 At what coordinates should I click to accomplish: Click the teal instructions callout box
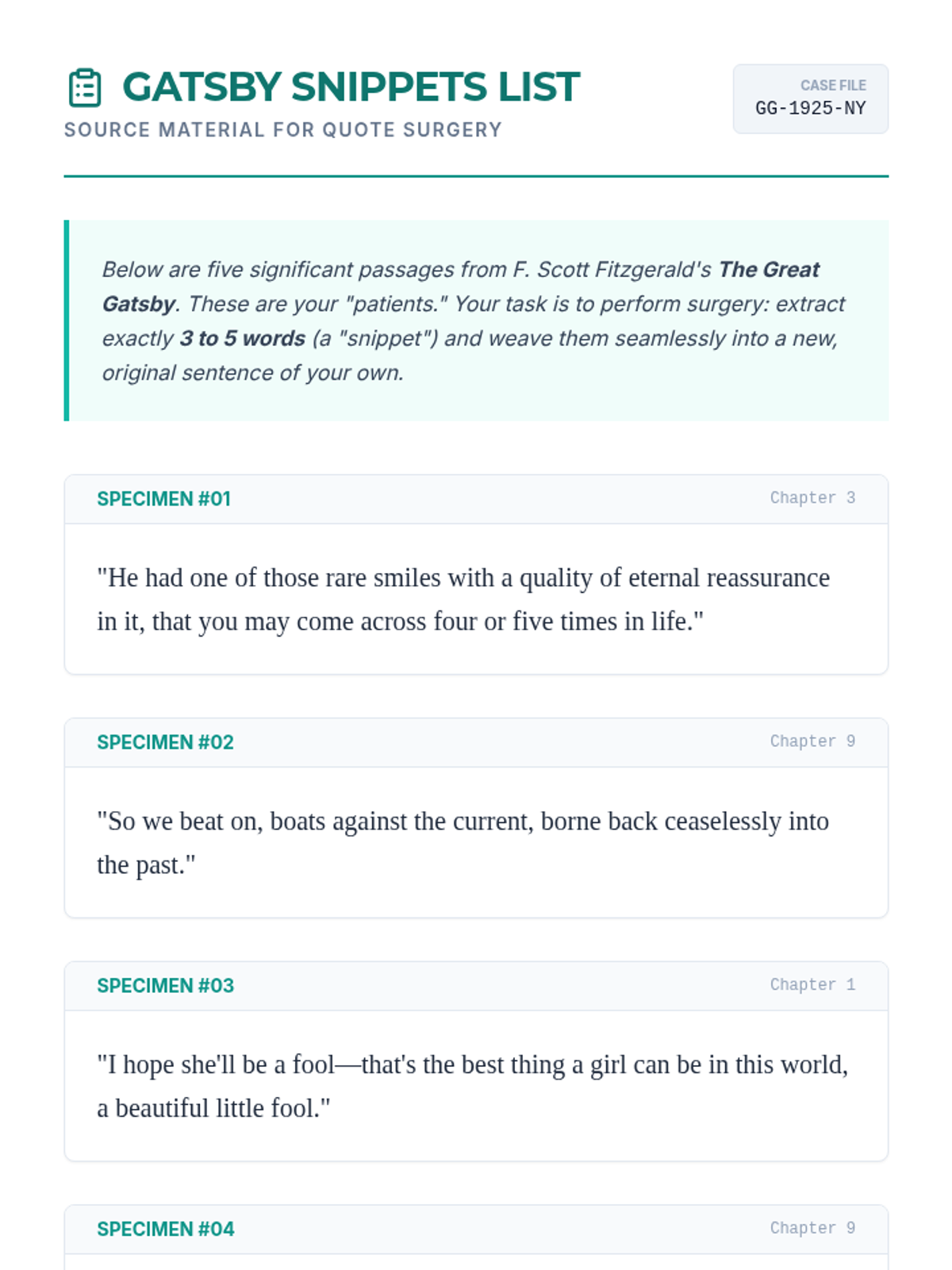click(x=476, y=321)
